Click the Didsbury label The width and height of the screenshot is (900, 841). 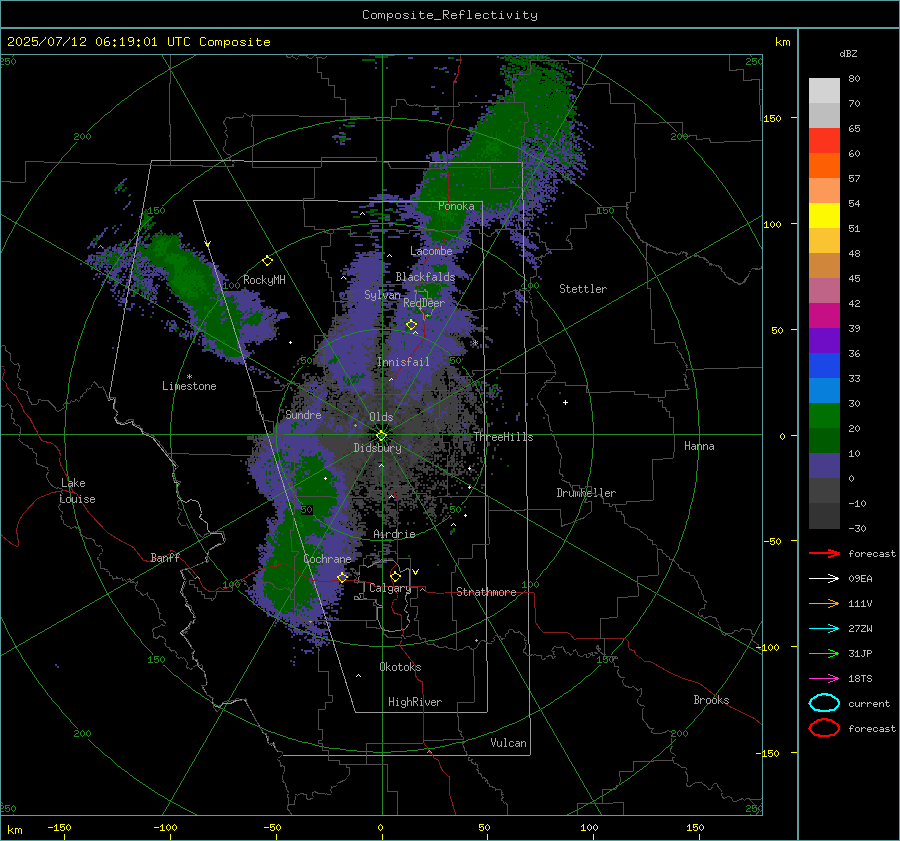coord(377,448)
